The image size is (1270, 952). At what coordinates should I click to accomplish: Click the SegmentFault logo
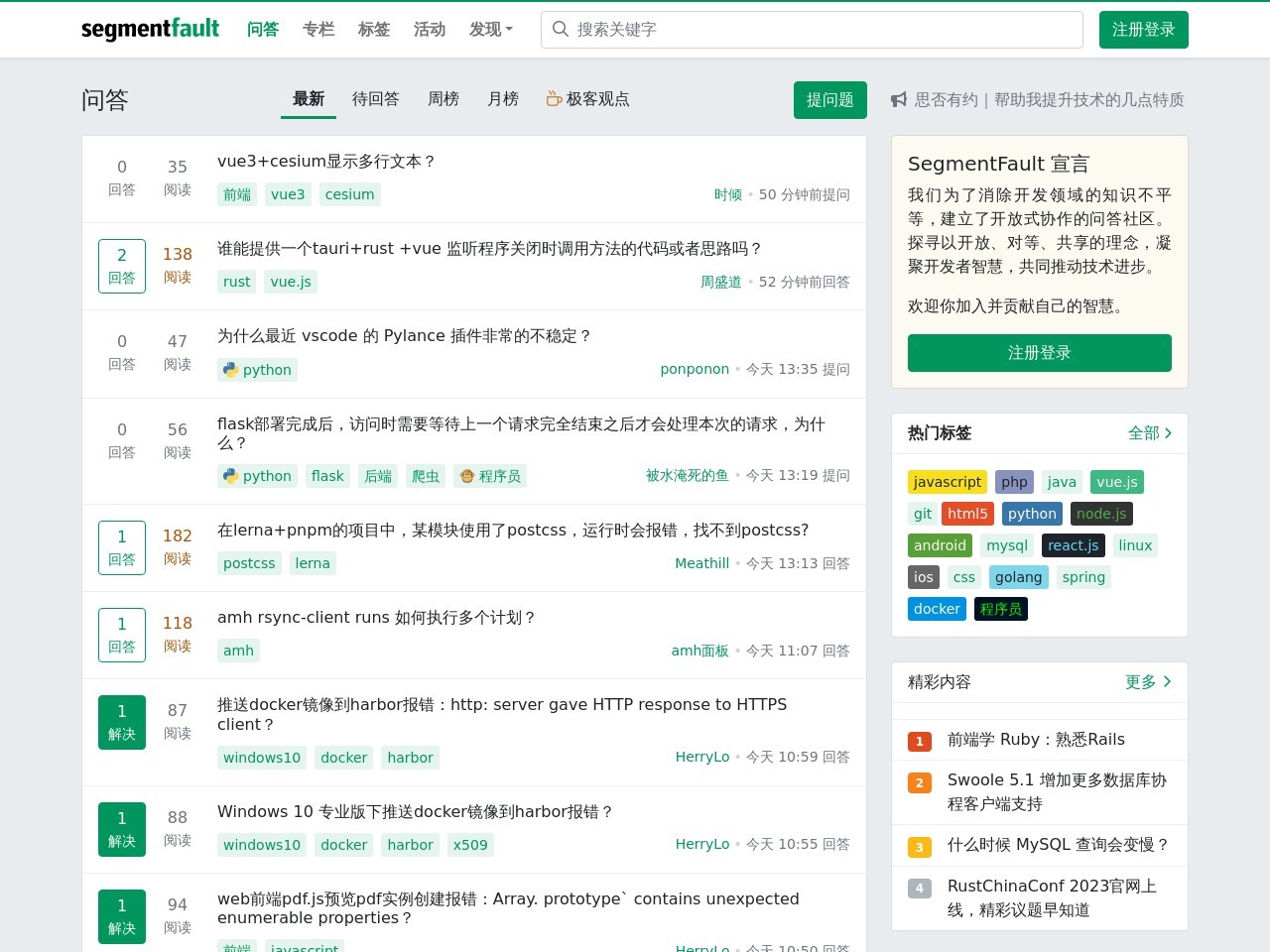click(150, 30)
